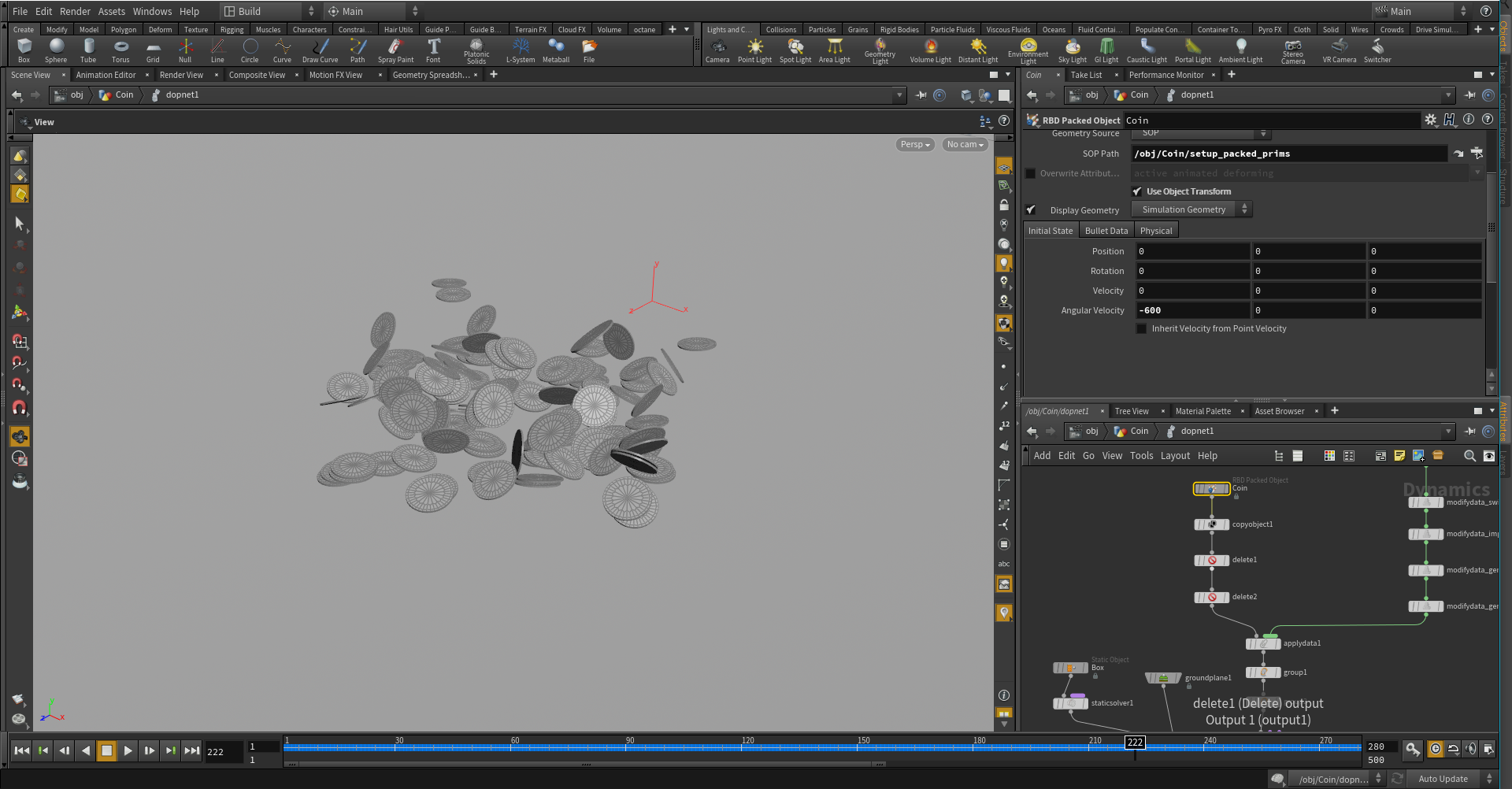This screenshot has height=789, width=1512.
Task: Open the Windows menu
Action: click(152, 11)
